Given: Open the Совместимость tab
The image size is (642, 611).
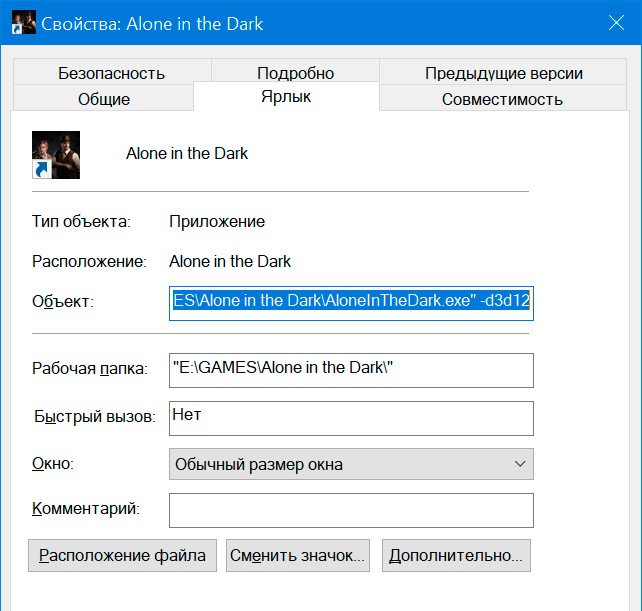Looking at the screenshot, I should 503,99.
